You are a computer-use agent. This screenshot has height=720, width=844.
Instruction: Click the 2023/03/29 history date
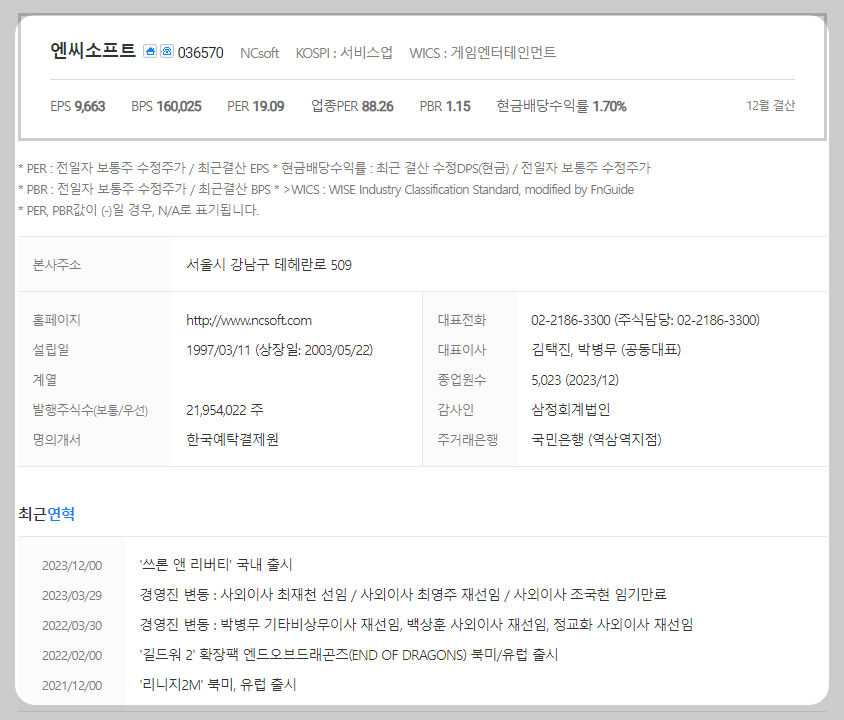coord(72,596)
